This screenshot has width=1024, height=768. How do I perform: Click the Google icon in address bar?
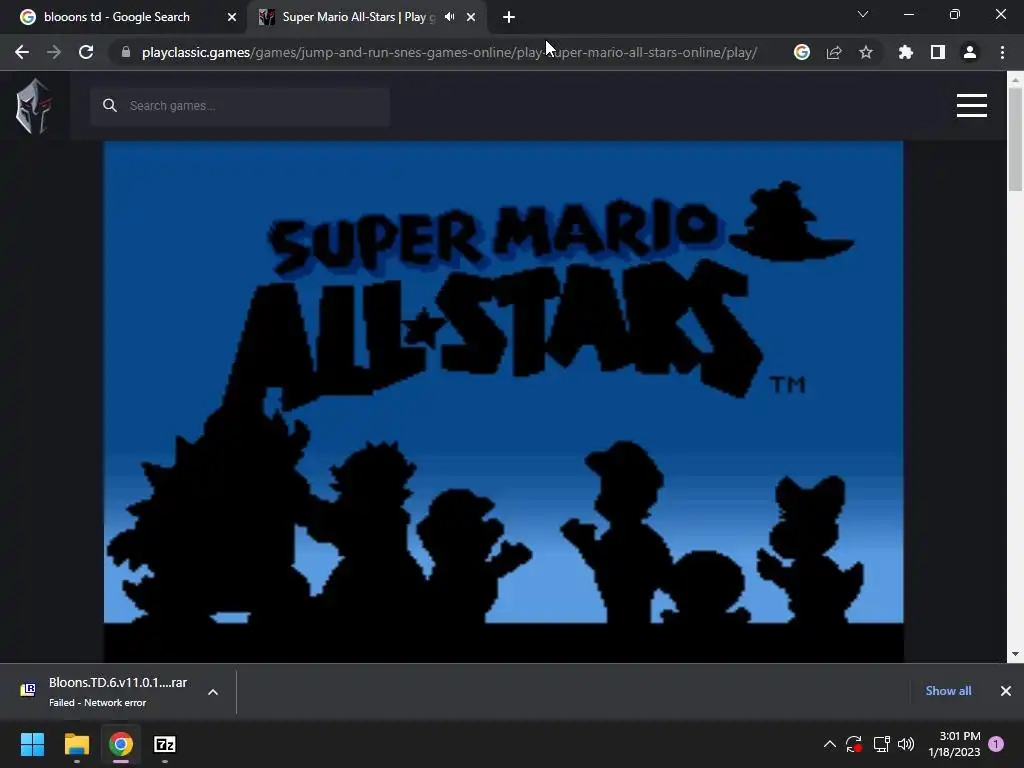pyautogui.click(x=802, y=52)
